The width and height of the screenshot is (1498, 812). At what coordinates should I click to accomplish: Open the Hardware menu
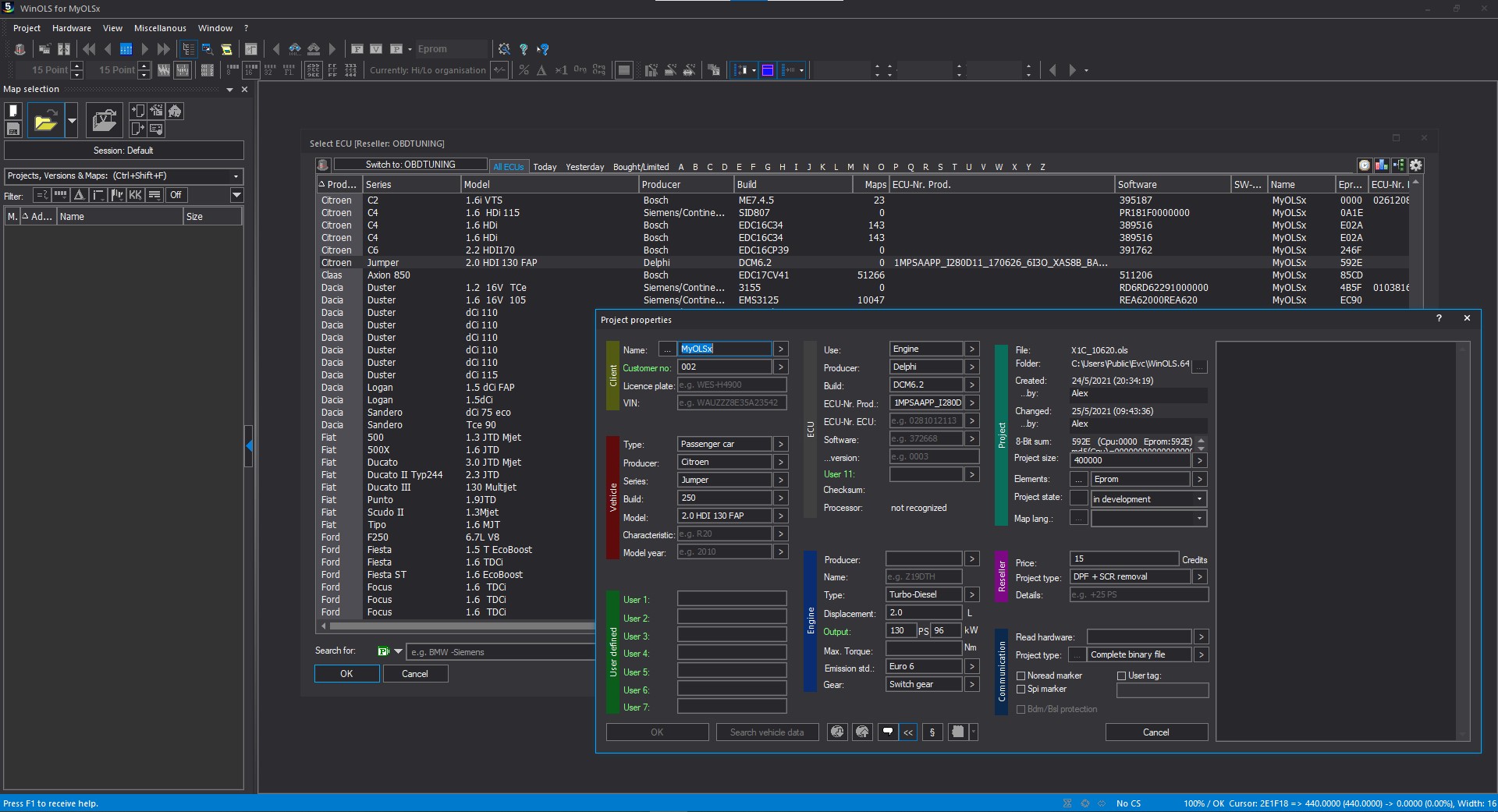(x=71, y=28)
